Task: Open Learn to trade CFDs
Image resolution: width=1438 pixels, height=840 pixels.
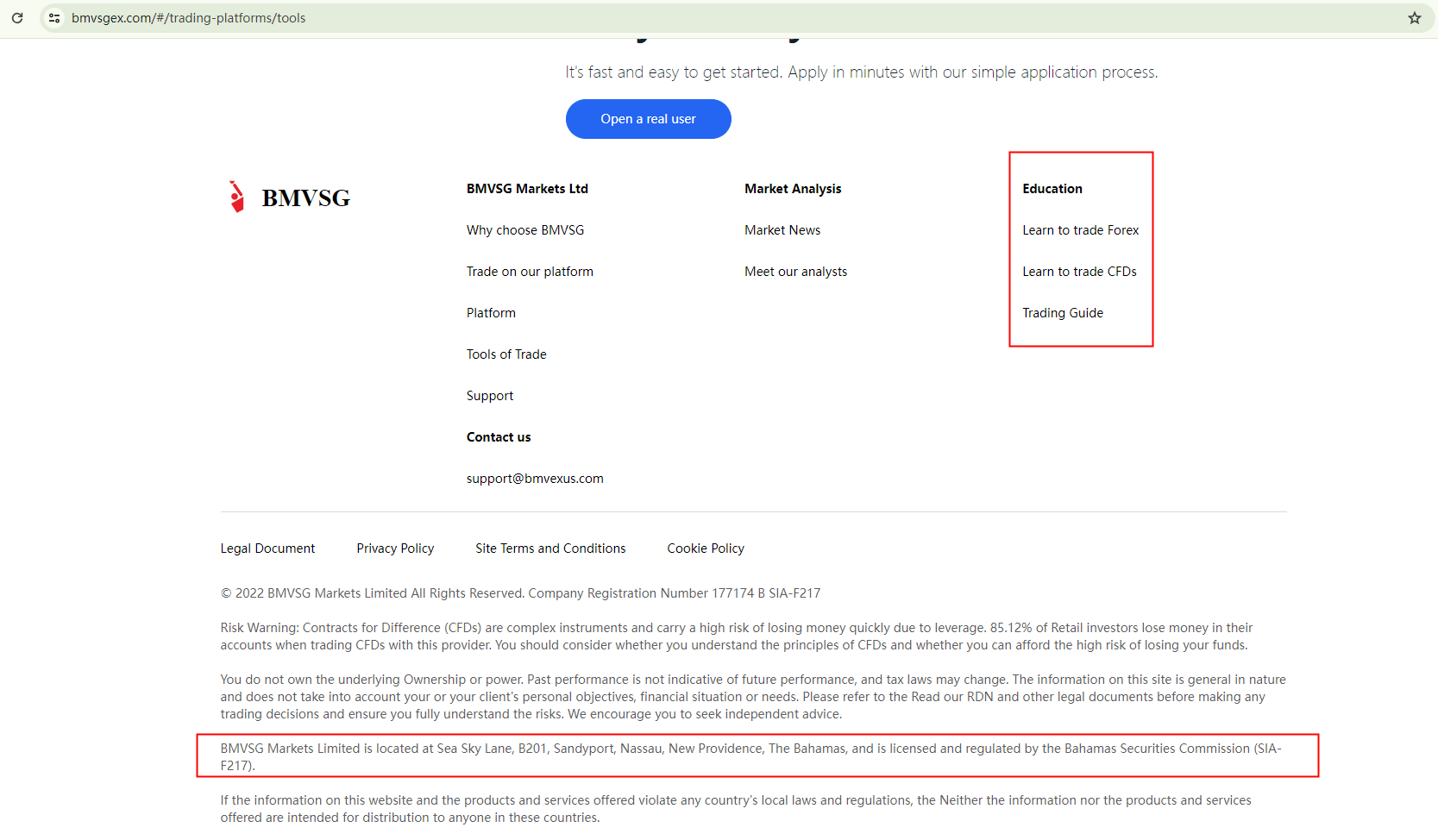Action: (x=1079, y=272)
